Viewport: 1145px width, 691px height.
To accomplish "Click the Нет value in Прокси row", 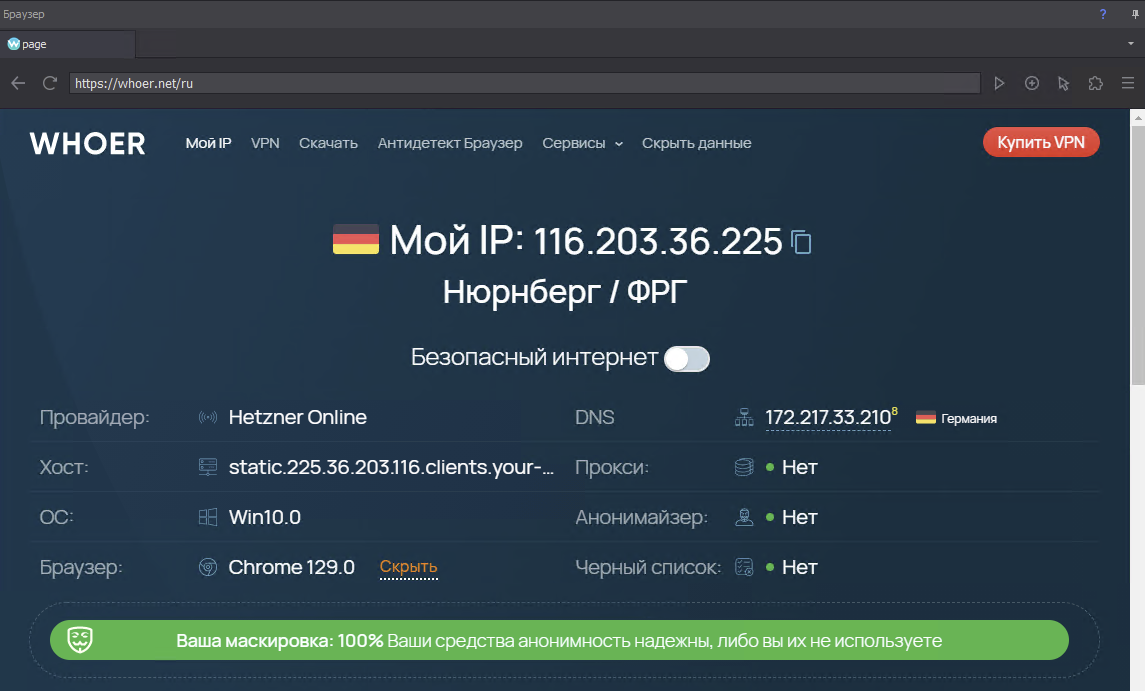I will 800,467.
